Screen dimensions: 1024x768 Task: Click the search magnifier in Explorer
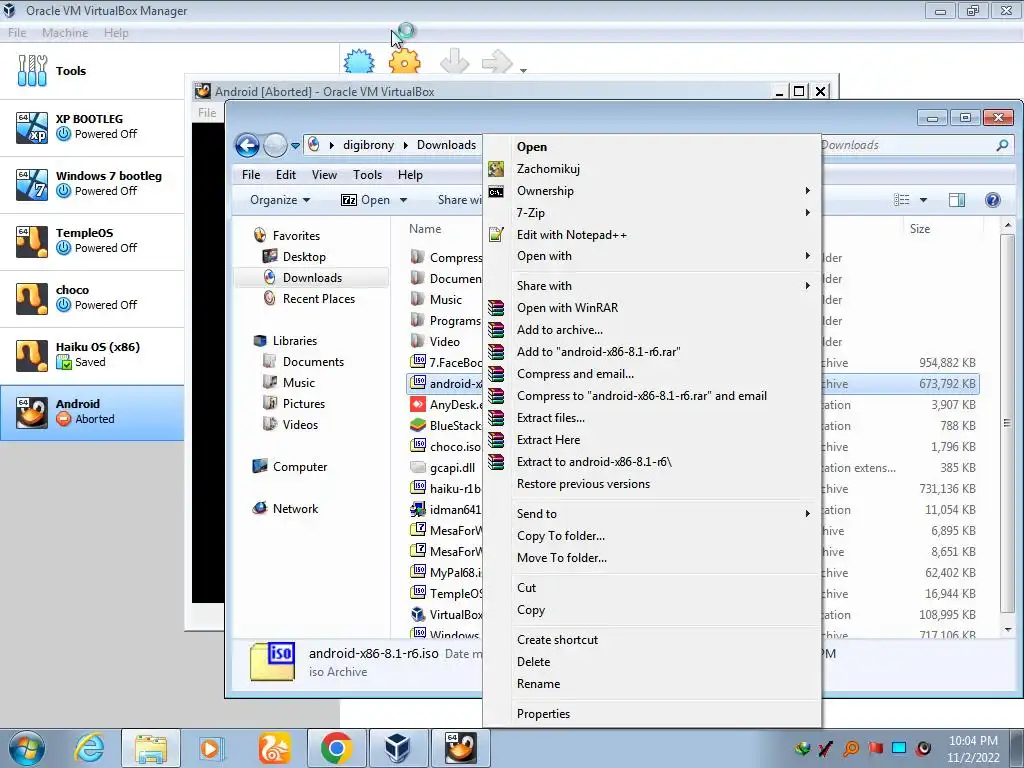(1002, 145)
